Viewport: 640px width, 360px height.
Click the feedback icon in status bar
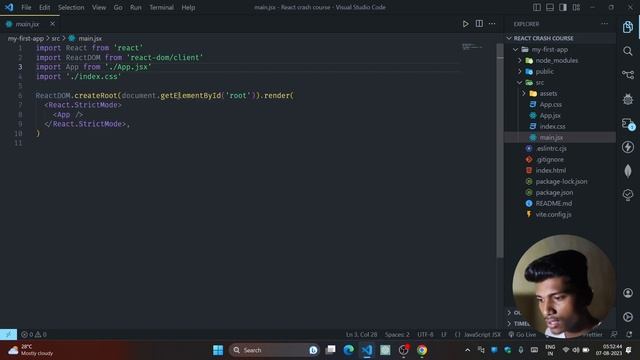point(614,334)
